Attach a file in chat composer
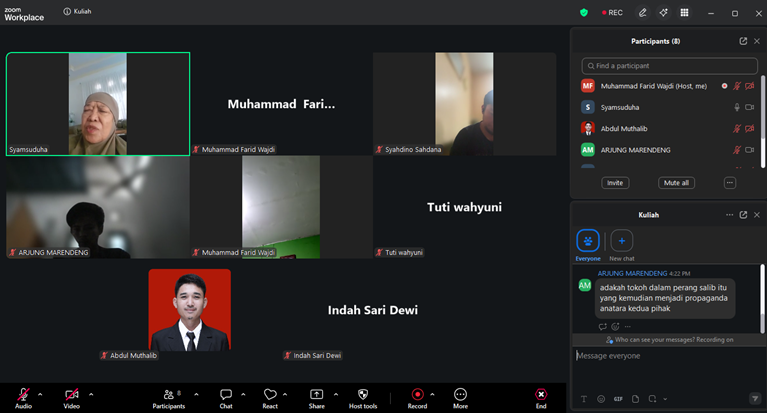The height and width of the screenshot is (413, 767). point(635,399)
